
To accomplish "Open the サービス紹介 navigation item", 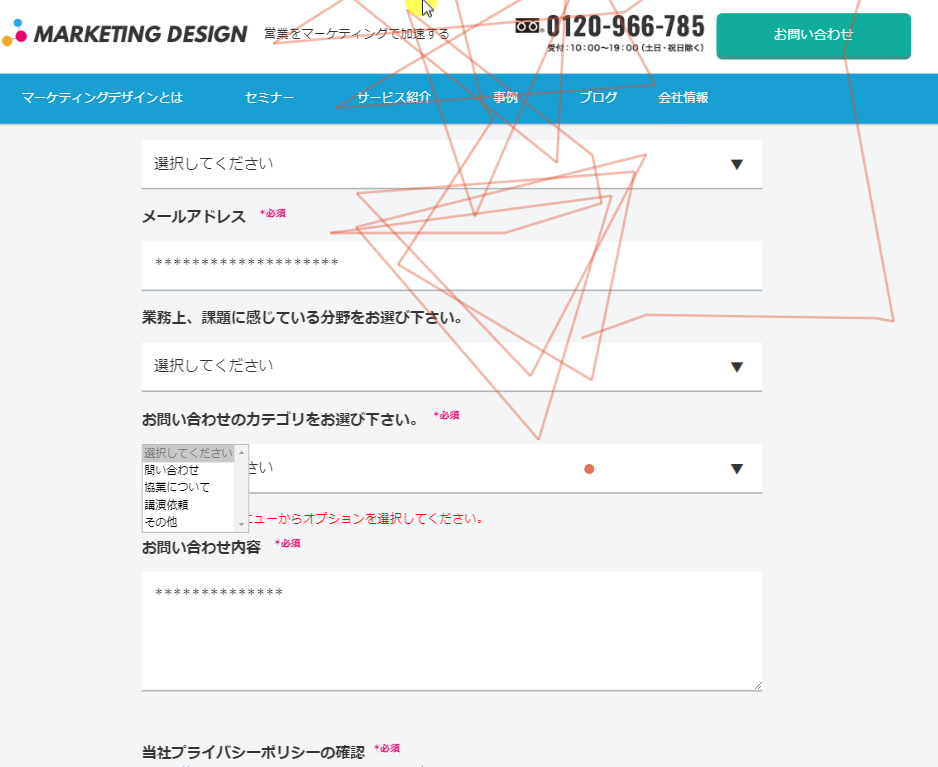I will pyautogui.click(x=394, y=98).
